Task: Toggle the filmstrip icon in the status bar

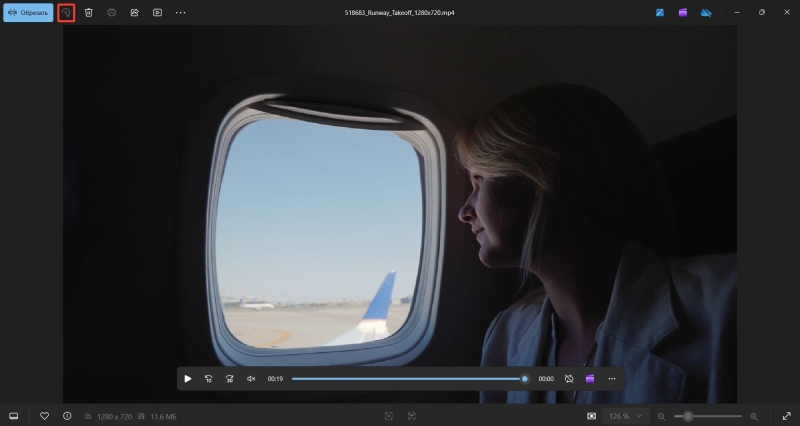Action: 14,416
